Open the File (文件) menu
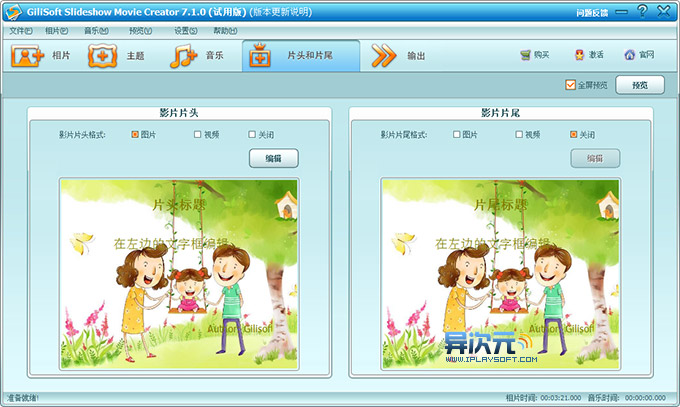This screenshot has width=680, height=407. (21, 31)
